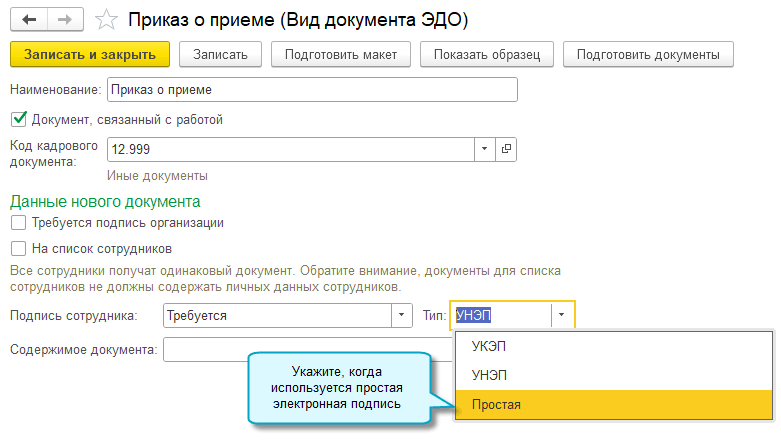The height and width of the screenshot is (445, 781).
Task: Open selection form icon next to Код кадрового документа
Action: click(x=506, y=149)
